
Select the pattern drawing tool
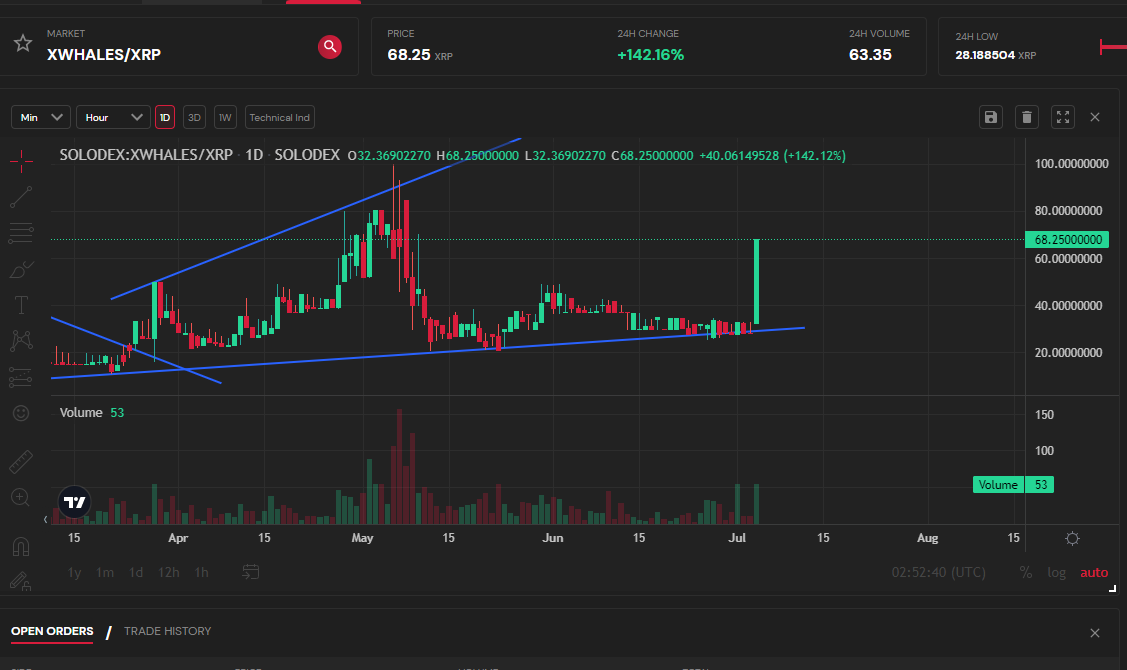pyautogui.click(x=22, y=341)
